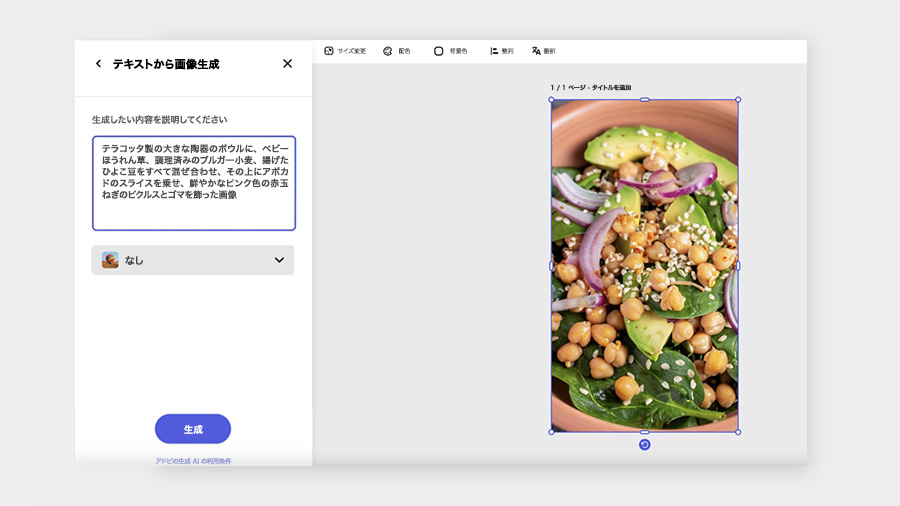Click the 生成 button
This screenshot has width=900, height=506.
[x=193, y=429]
